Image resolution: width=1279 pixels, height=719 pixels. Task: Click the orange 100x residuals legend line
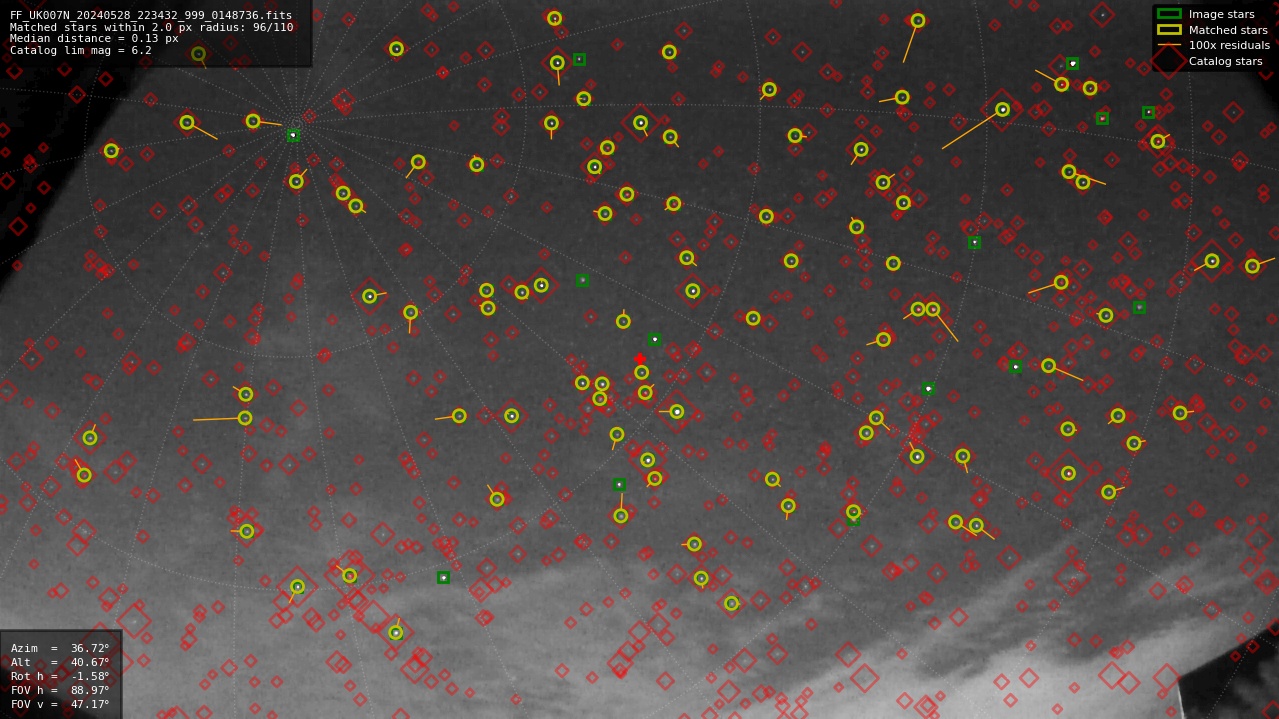(x=1169, y=45)
